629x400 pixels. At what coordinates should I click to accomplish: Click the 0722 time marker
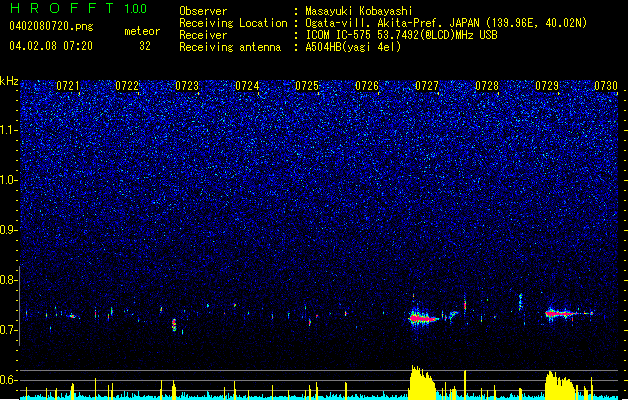click(x=127, y=86)
